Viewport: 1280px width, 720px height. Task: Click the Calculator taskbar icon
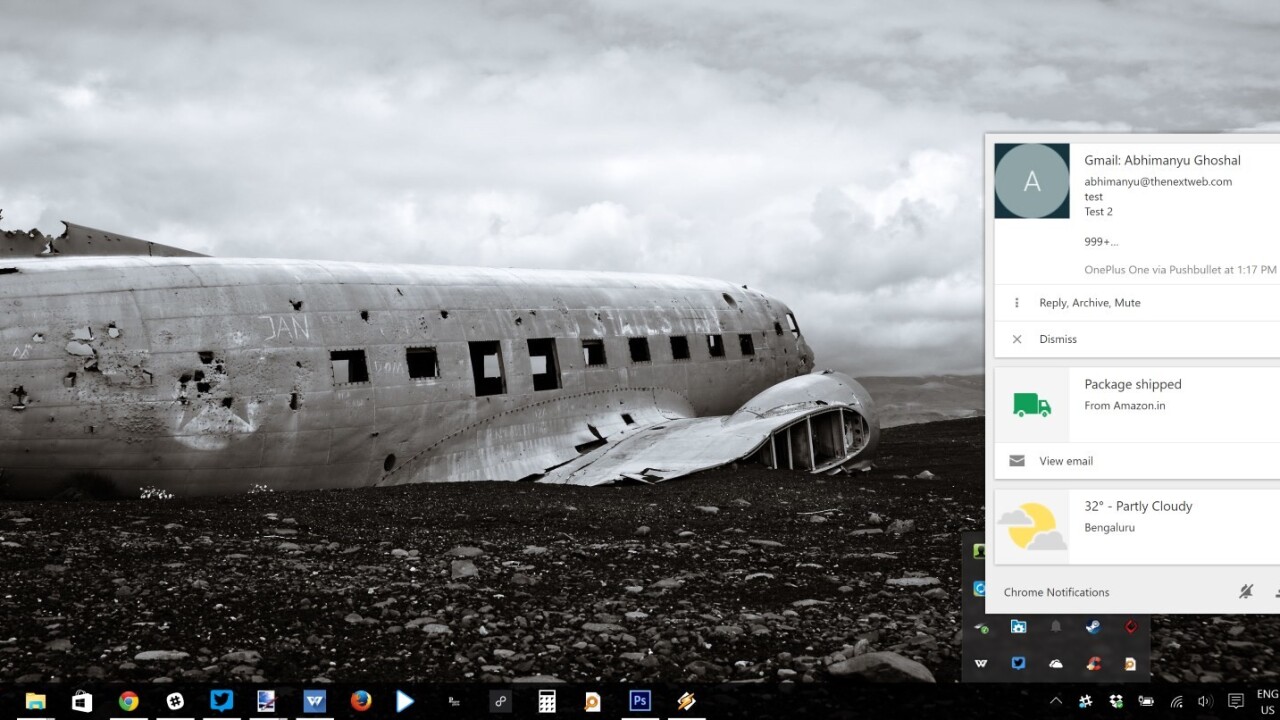(x=547, y=701)
